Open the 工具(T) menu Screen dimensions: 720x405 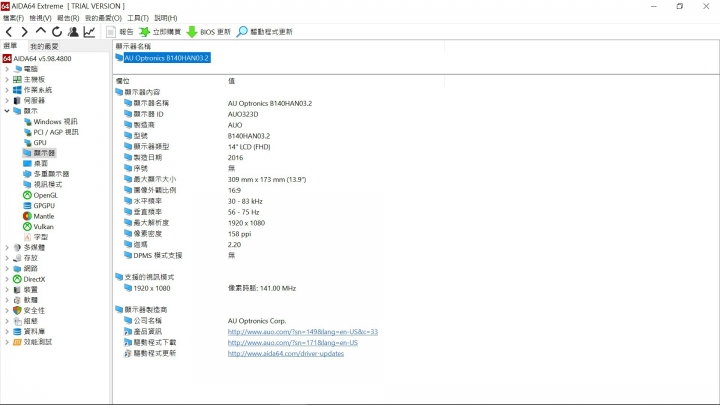(138, 18)
